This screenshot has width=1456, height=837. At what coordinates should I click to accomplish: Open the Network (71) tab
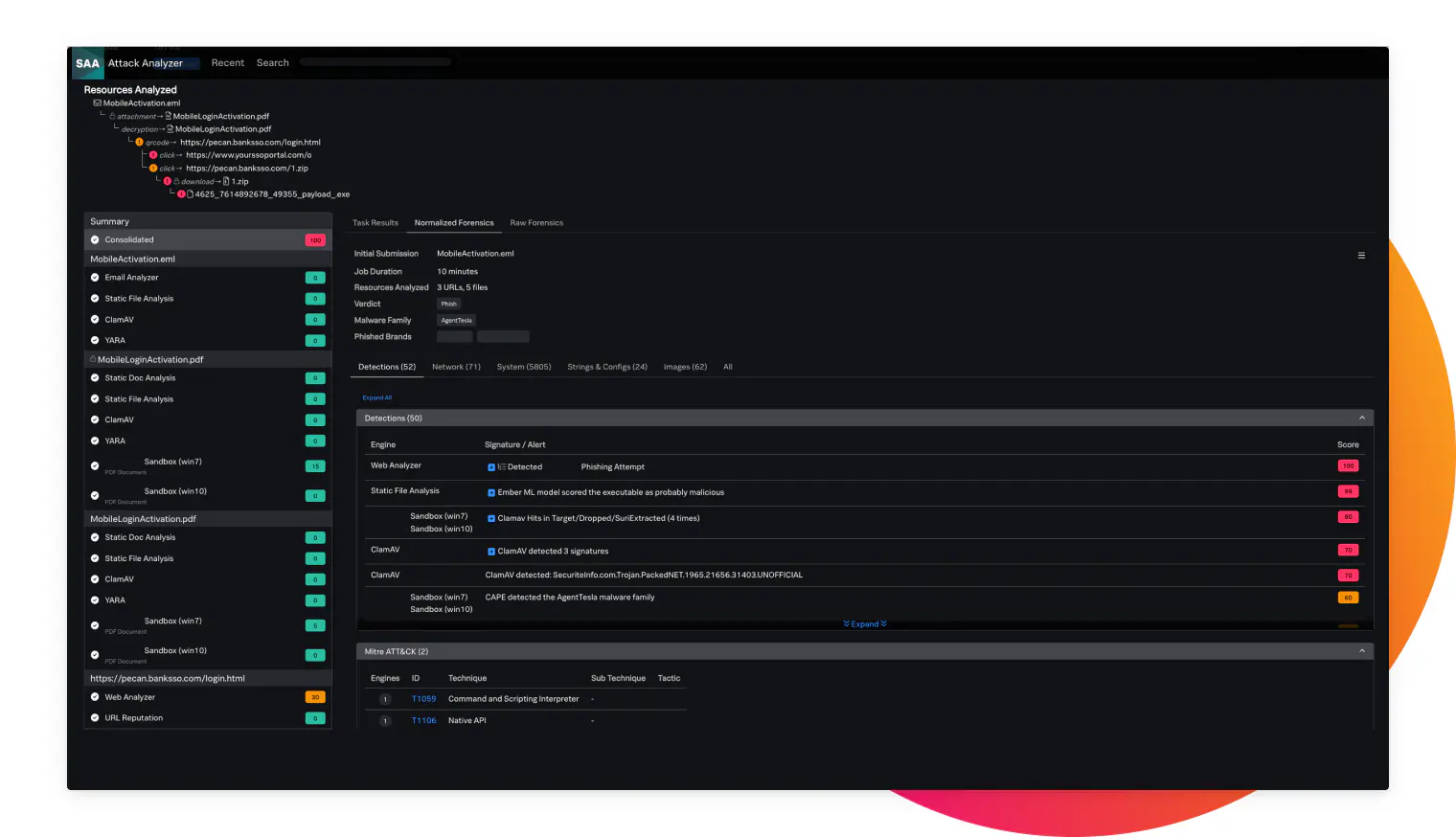[x=456, y=366]
